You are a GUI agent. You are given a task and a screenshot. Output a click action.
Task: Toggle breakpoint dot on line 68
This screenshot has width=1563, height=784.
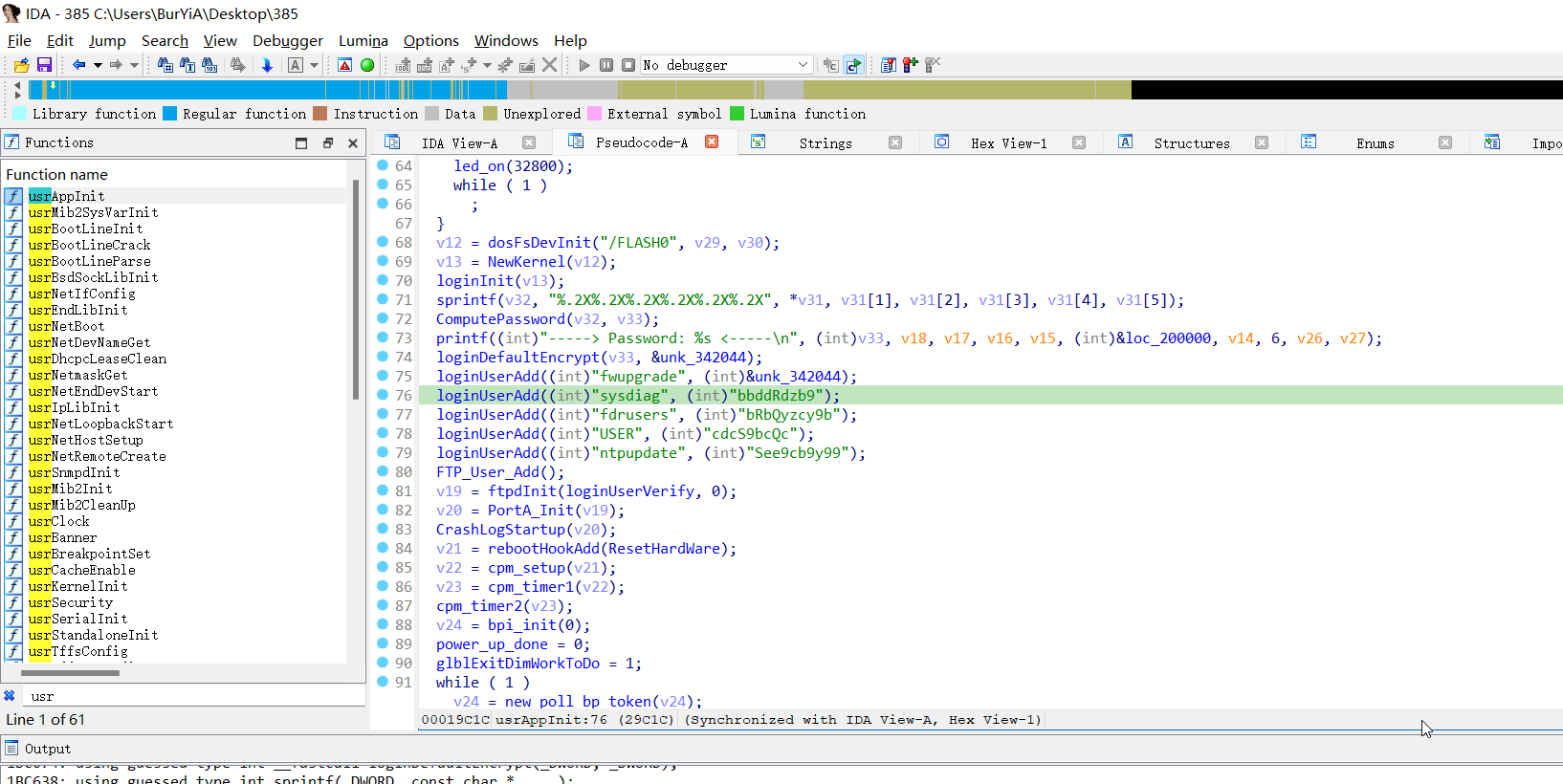tap(383, 242)
